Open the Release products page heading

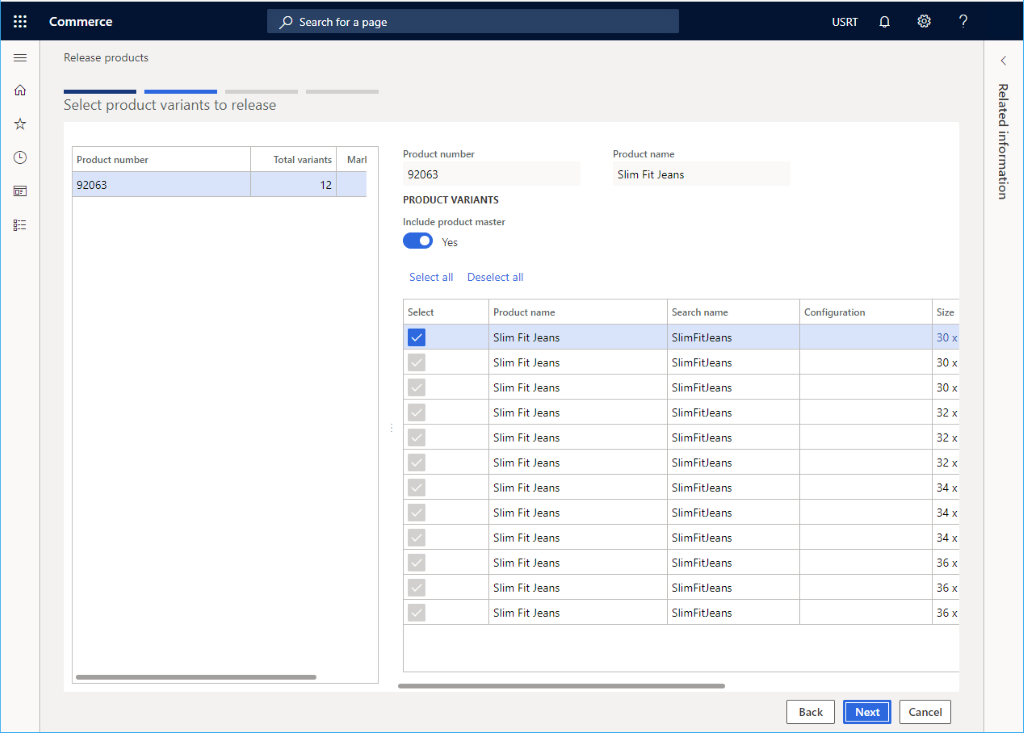click(105, 57)
